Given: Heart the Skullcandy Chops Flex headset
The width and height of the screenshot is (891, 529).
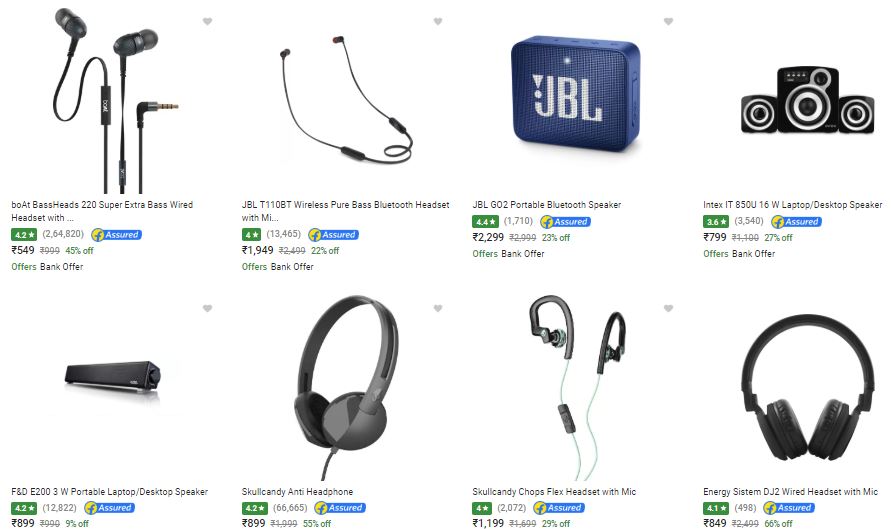Looking at the screenshot, I should [x=668, y=309].
